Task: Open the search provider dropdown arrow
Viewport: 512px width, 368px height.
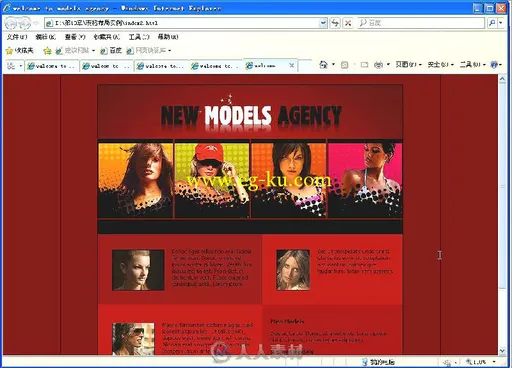Action: click(501, 23)
